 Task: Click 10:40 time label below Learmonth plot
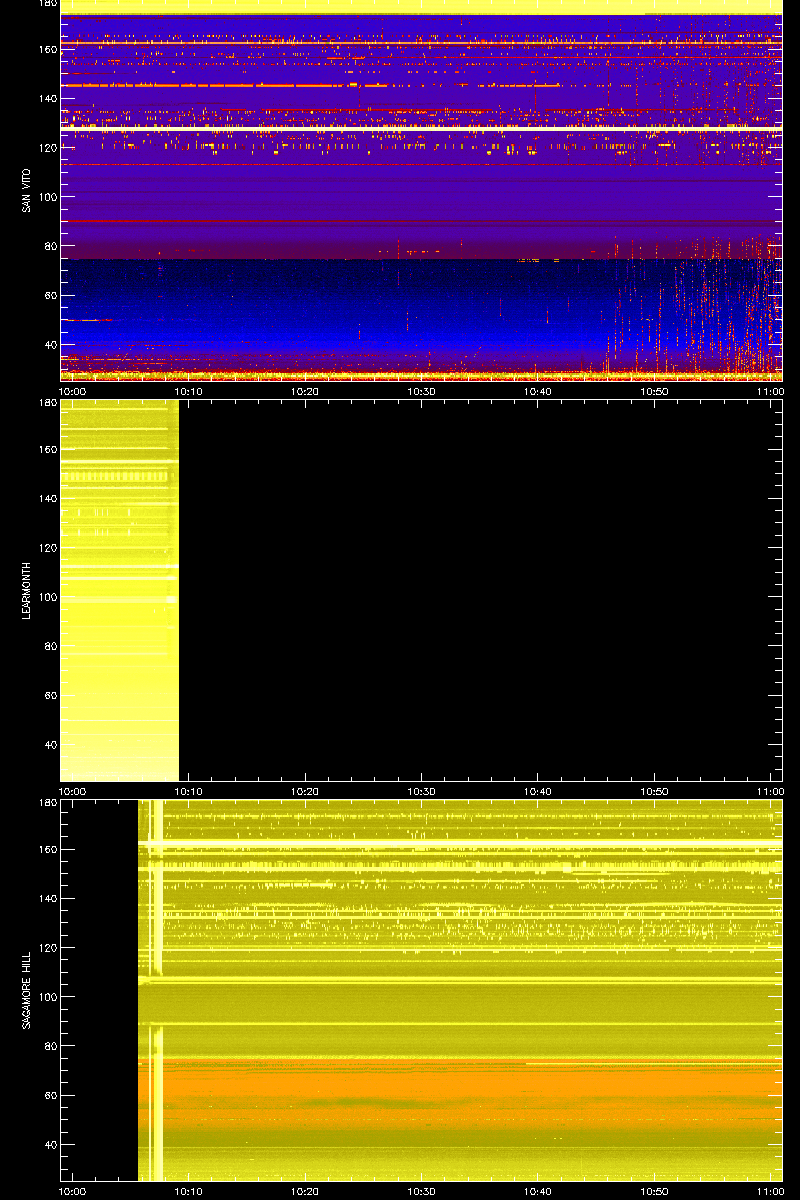(538, 792)
